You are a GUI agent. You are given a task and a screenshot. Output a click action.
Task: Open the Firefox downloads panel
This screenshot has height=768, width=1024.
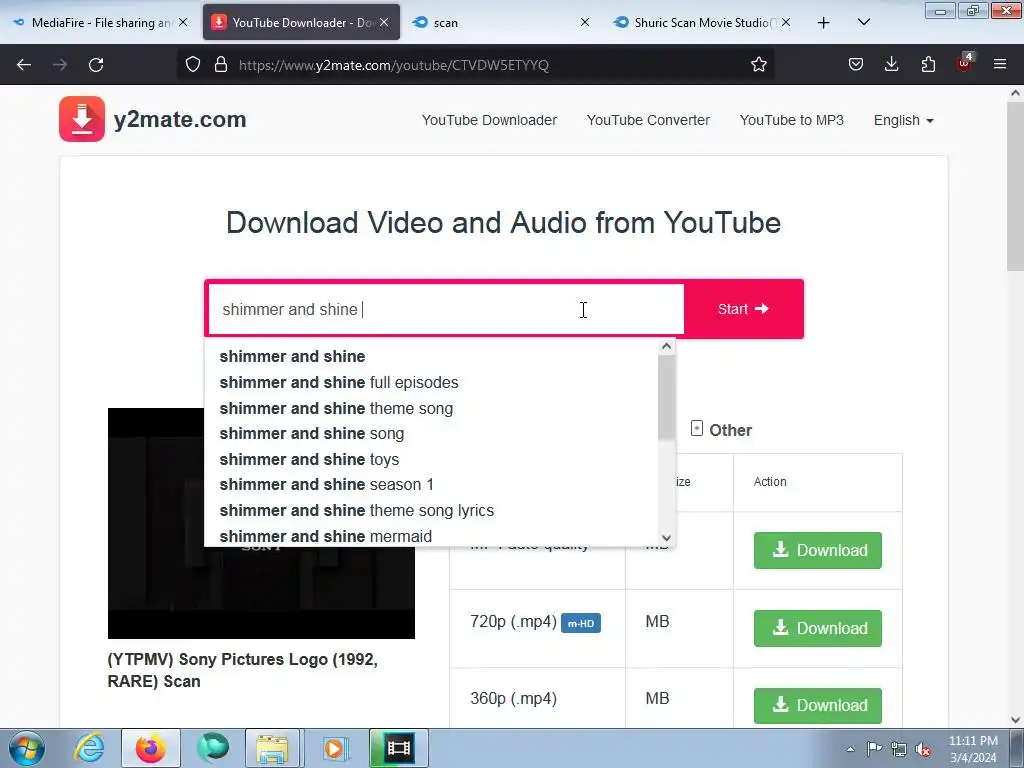pos(891,65)
